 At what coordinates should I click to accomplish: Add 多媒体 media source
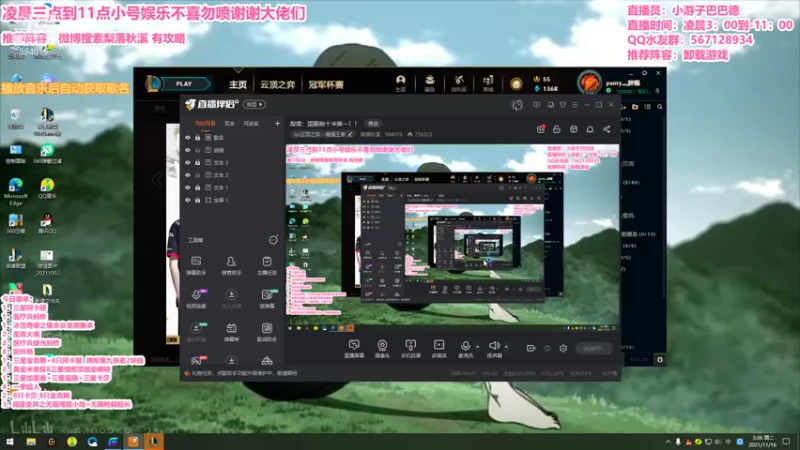point(439,348)
